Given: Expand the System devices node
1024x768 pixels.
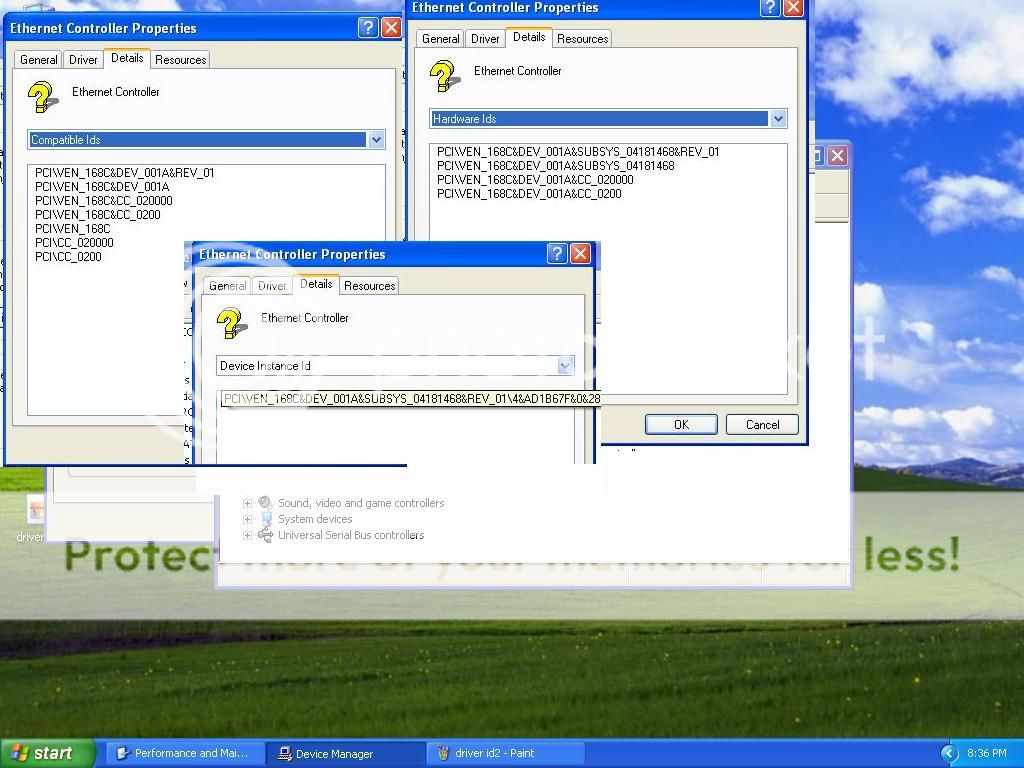Looking at the screenshot, I should point(246,519).
